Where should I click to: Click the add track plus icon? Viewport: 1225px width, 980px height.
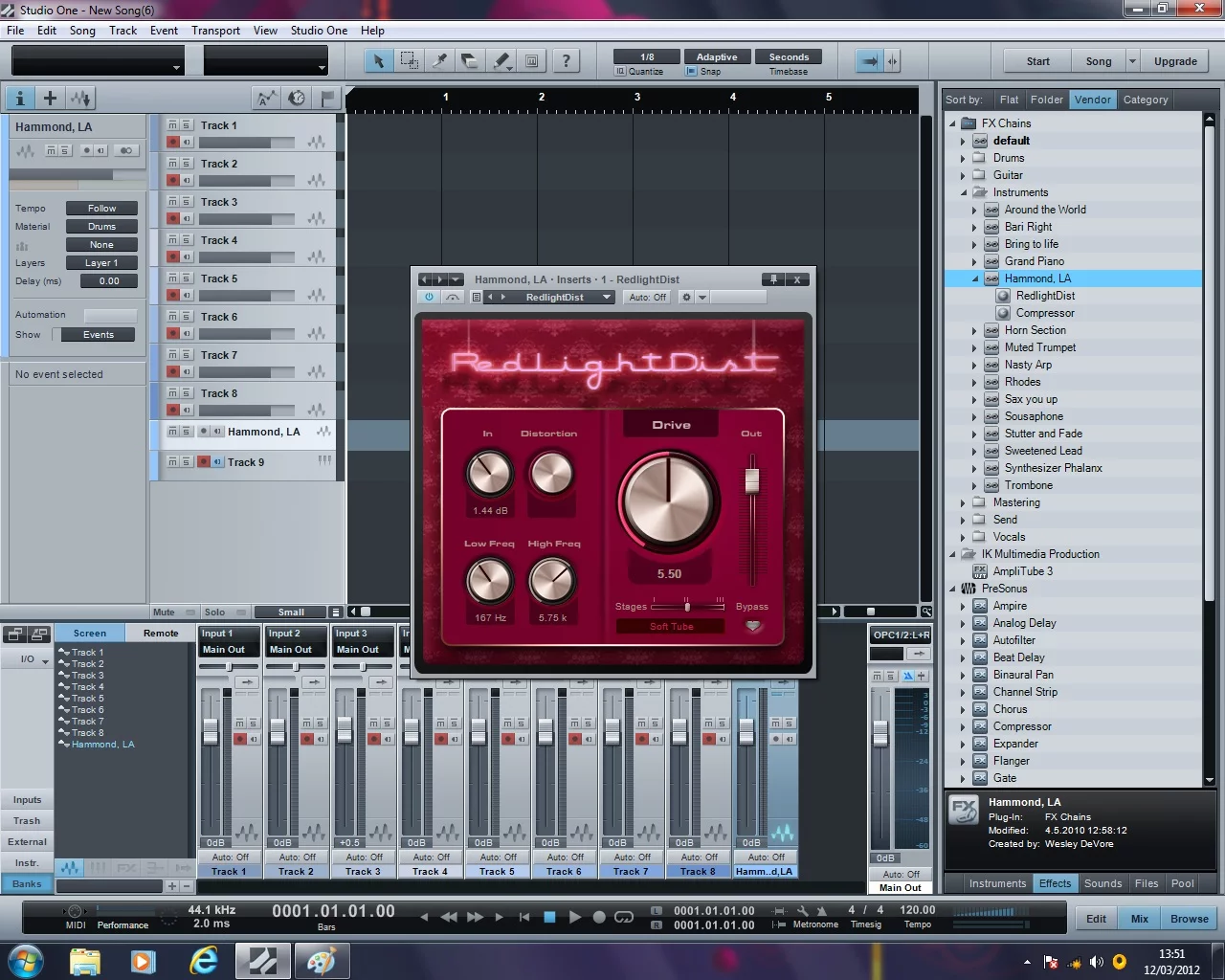click(x=50, y=98)
